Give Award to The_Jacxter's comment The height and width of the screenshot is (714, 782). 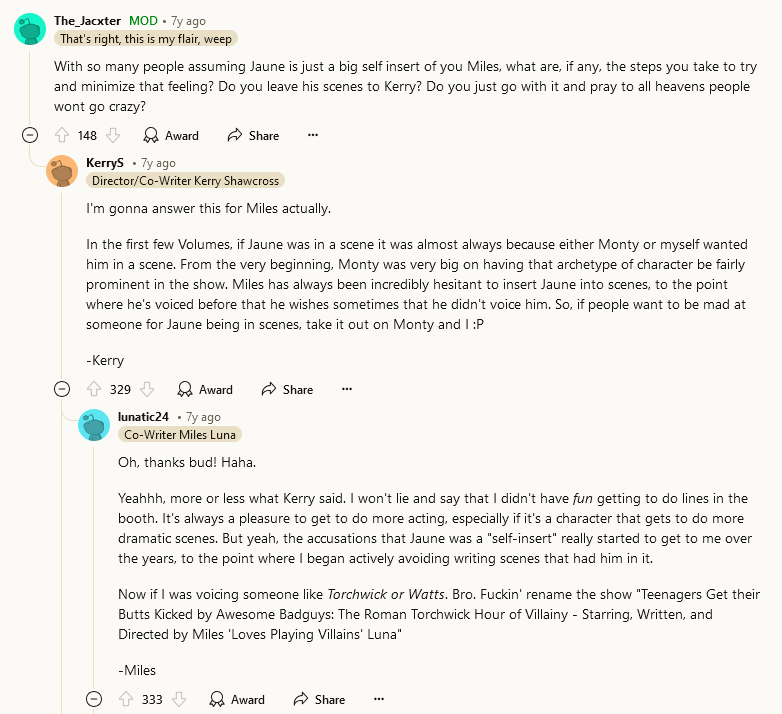[x=171, y=135]
